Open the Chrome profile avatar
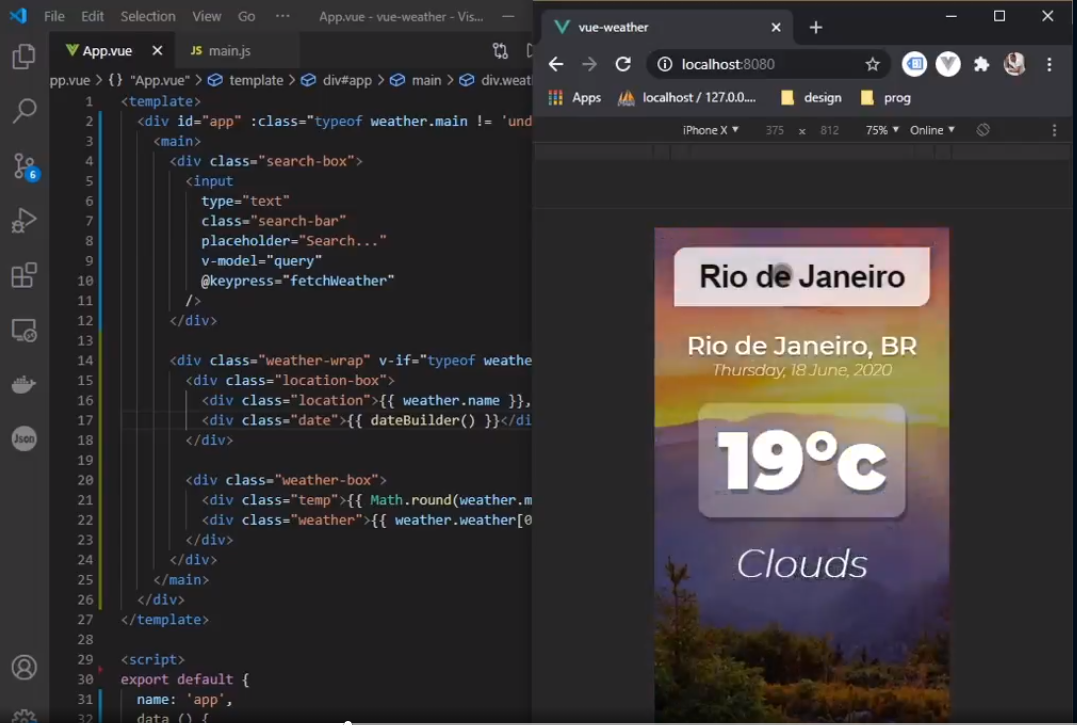Image resolution: width=1077 pixels, height=725 pixels. coord(1014,64)
